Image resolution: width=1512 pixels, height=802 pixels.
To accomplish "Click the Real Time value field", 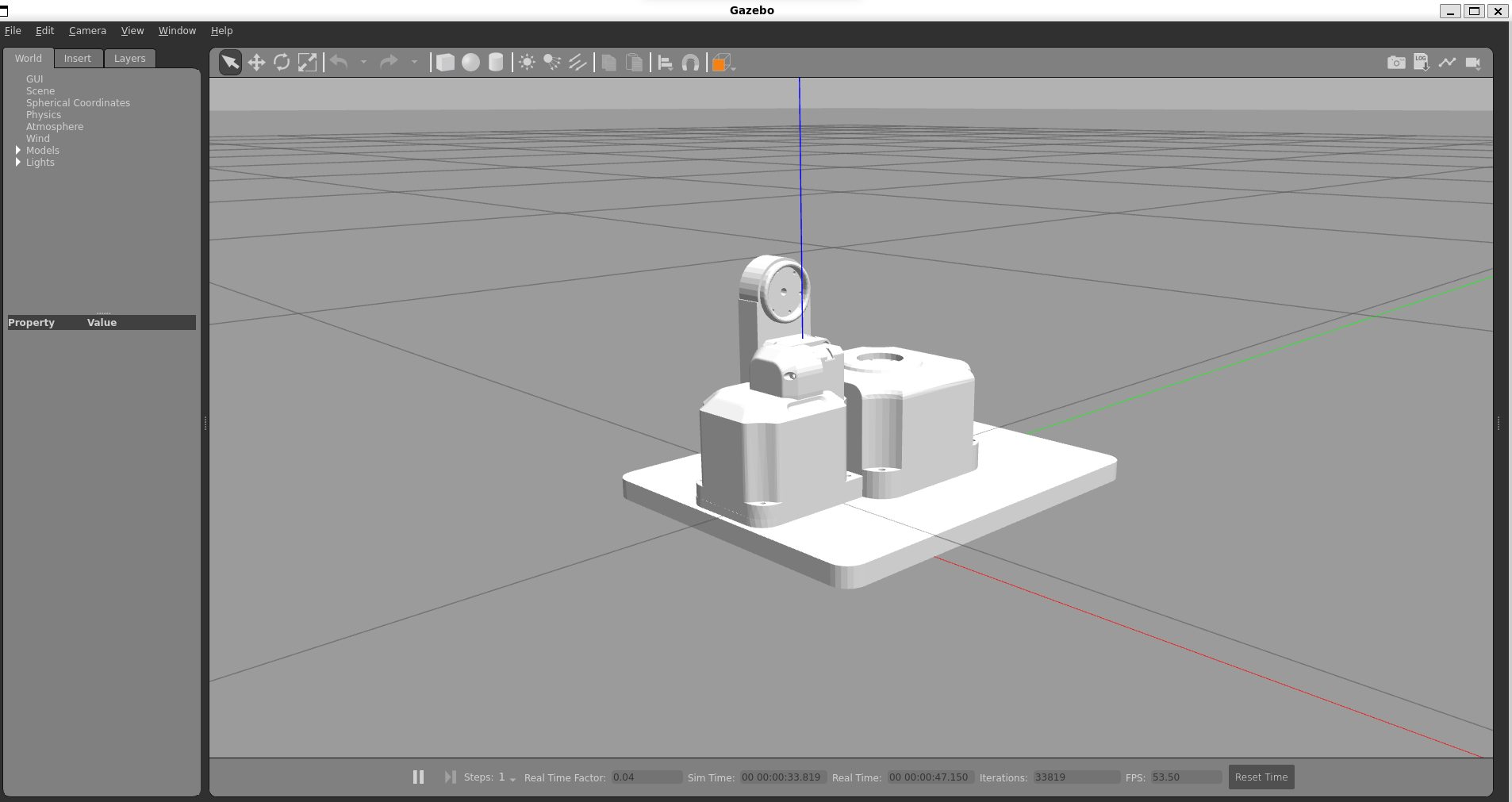I will 930,777.
